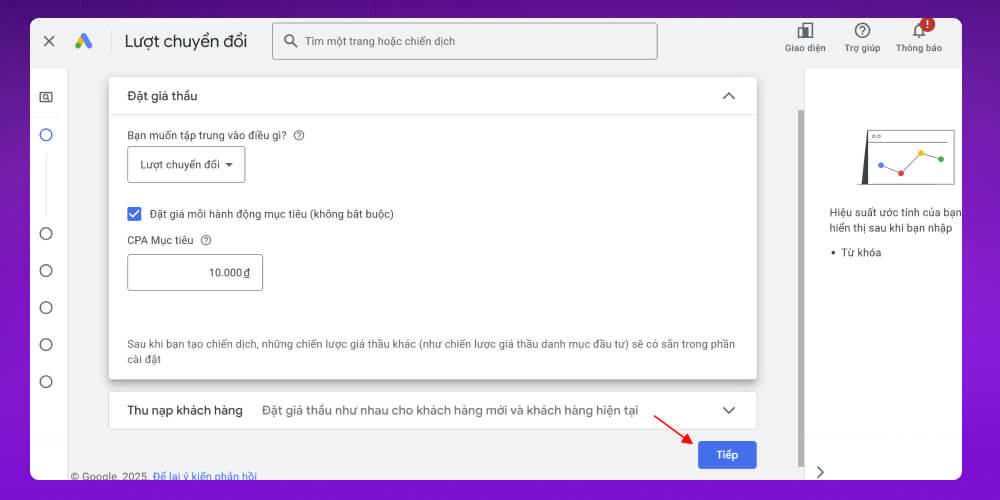Click the sidebar search overview icon

(x=46, y=97)
